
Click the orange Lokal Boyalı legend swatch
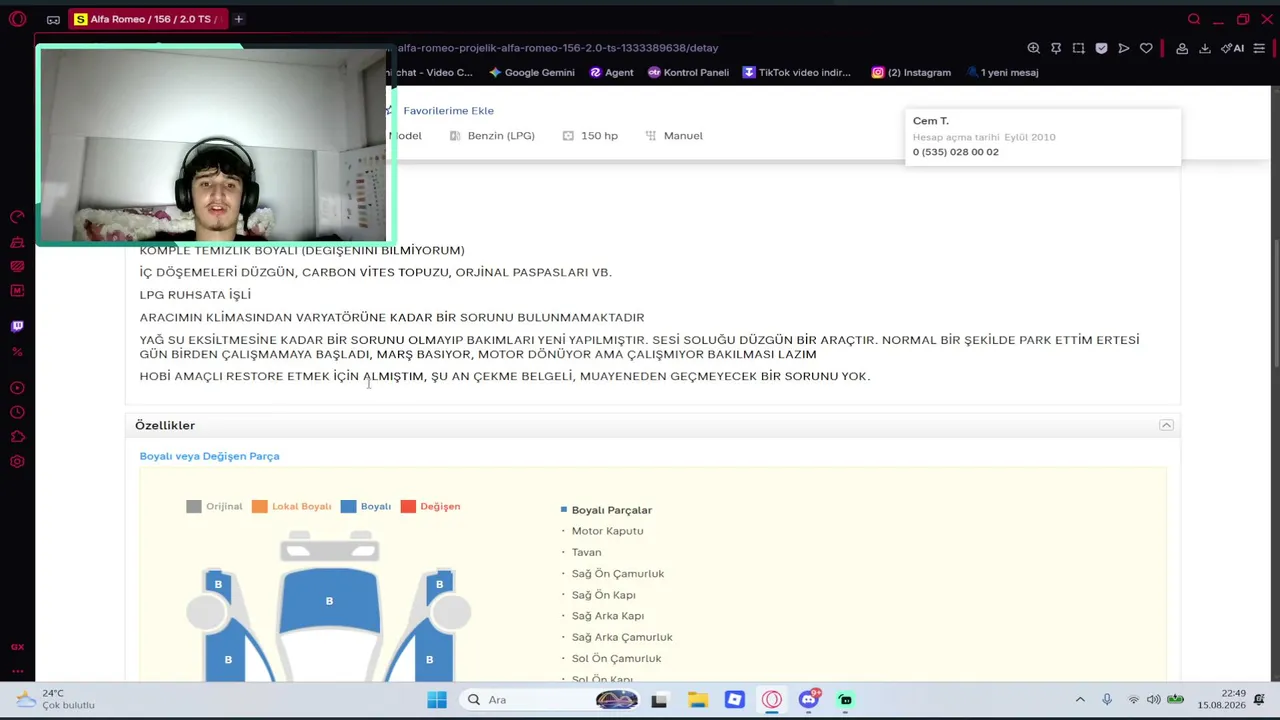[260, 506]
